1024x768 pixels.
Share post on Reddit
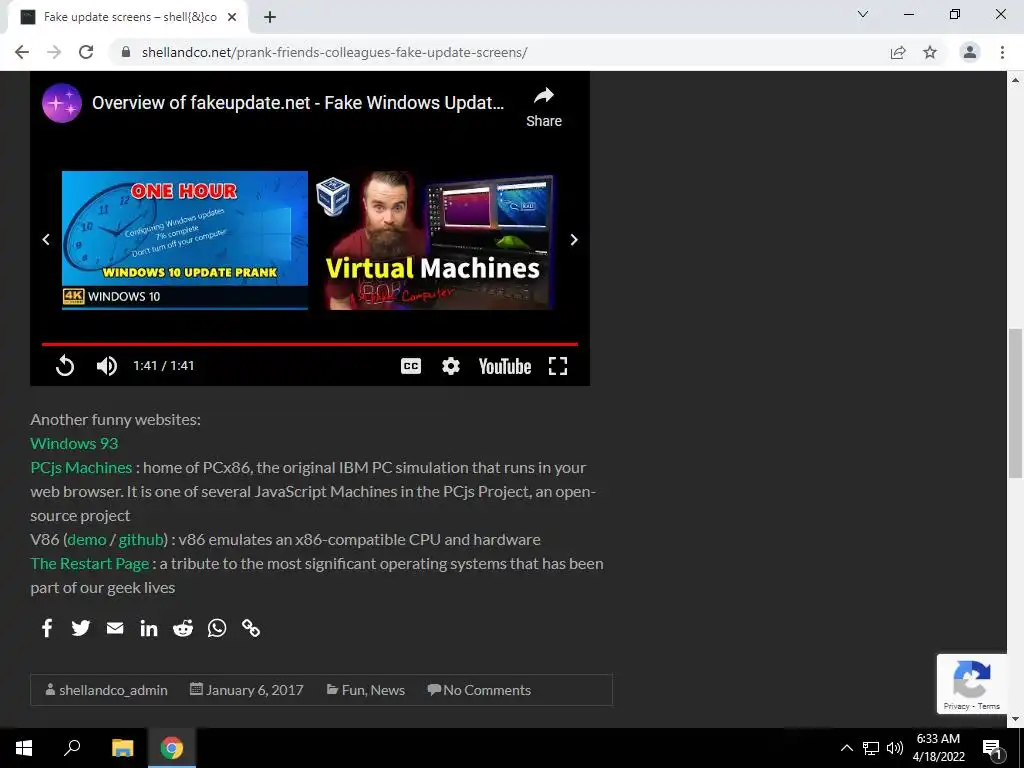pyautogui.click(x=183, y=628)
